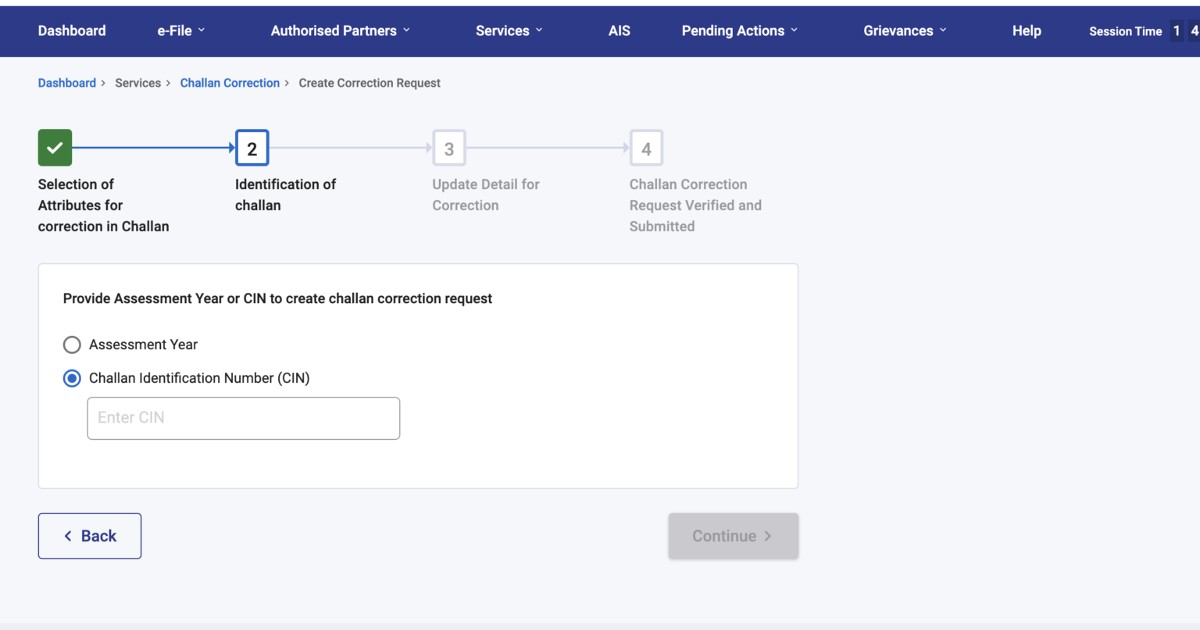Click the Back button
Image resolution: width=1200 pixels, height=630 pixels.
click(90, 536)
